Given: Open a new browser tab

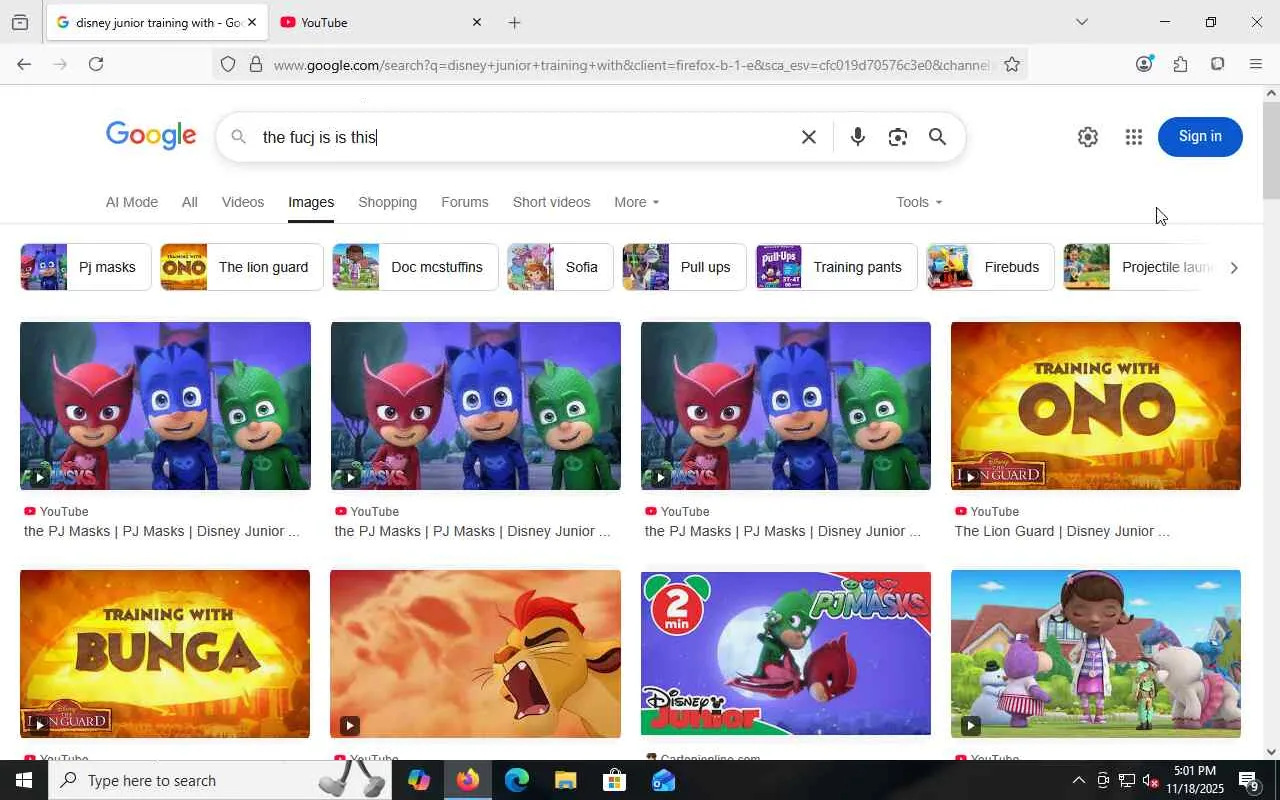Looking at the screenshot, I should pos(514,22).
